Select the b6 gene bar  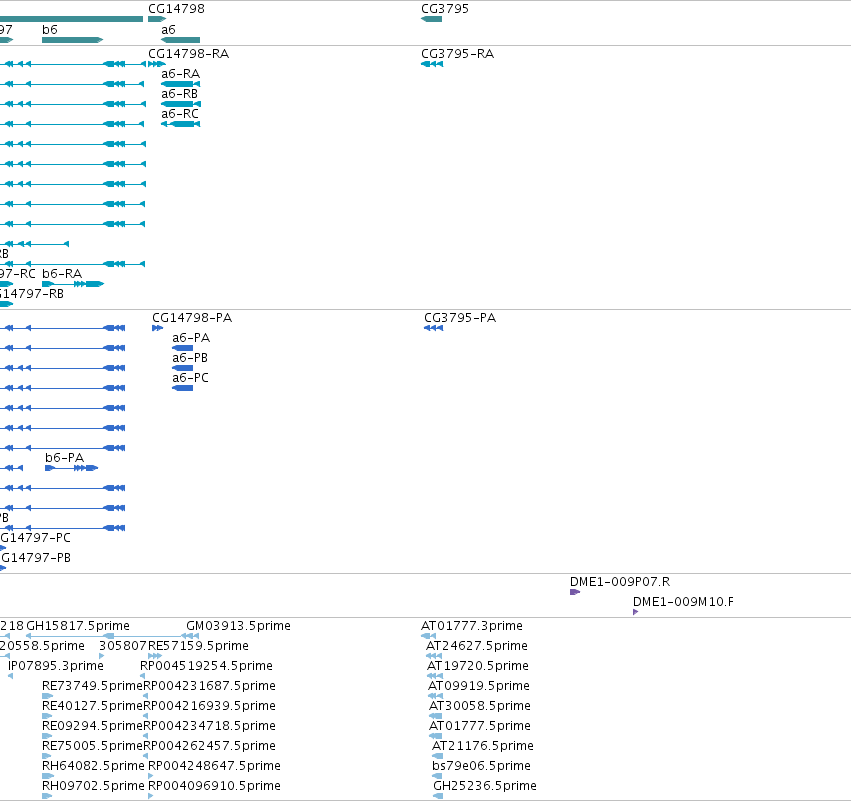72,40
